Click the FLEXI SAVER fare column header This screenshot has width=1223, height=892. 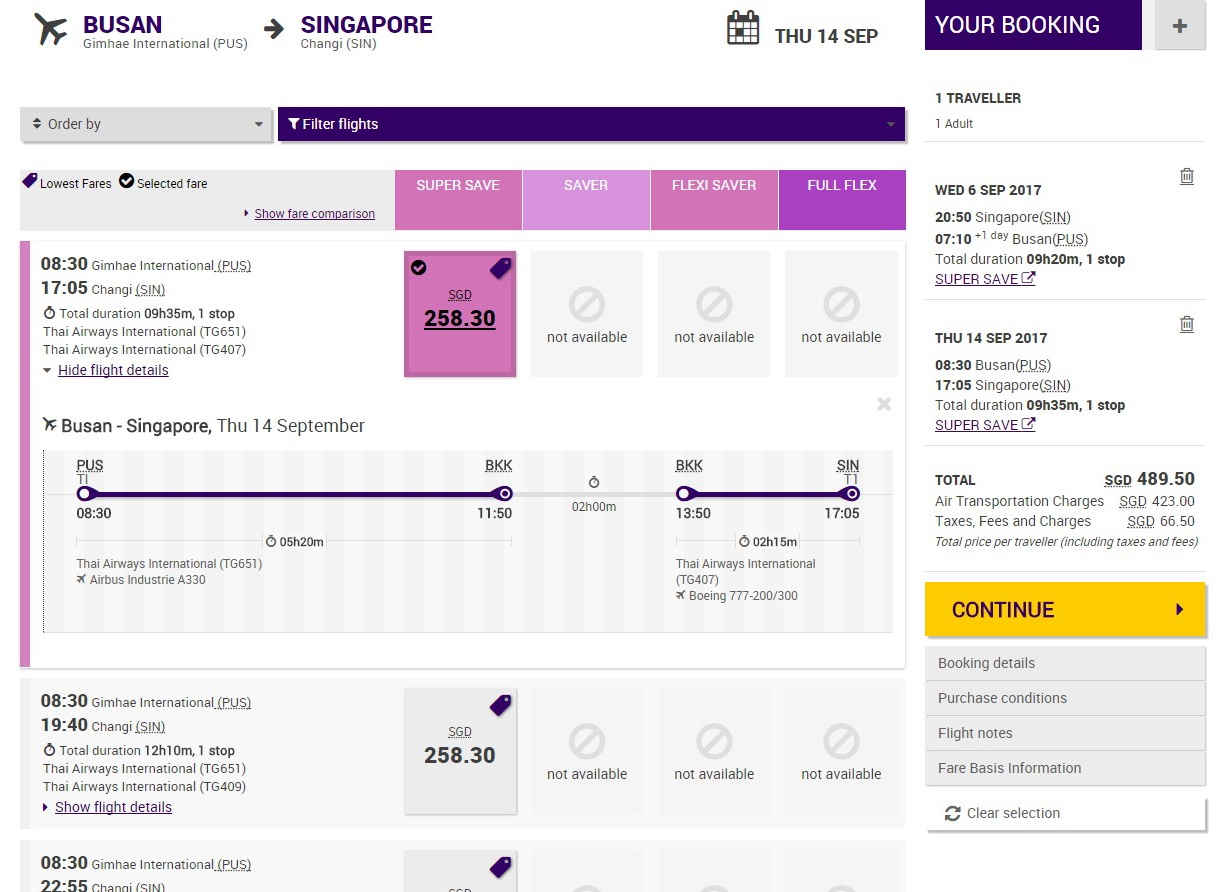pyautogui.click(x=714, y=200)
